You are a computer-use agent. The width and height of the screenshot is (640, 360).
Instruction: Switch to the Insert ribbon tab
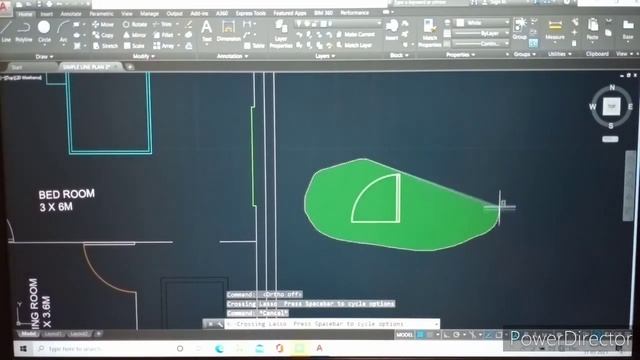point(47,14)
